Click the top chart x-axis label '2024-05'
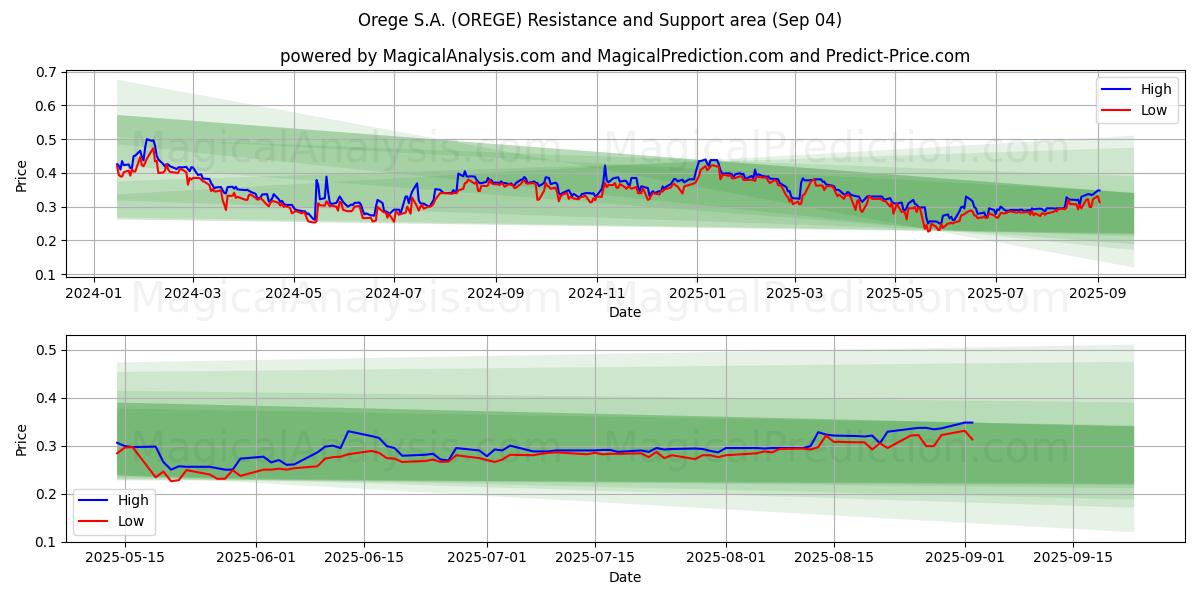The image size is (1200, 600). (293, 294)
